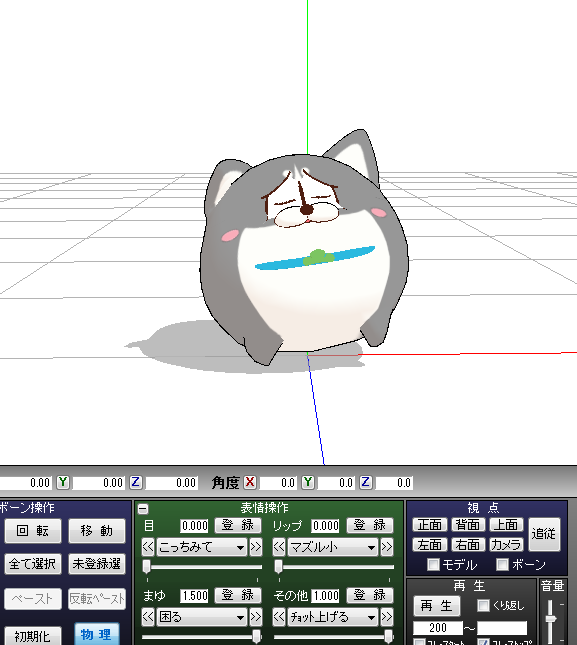Enable the モデル view checkbox
The height and width of the screenshot is (645, 577).
[x=433, y=564]
